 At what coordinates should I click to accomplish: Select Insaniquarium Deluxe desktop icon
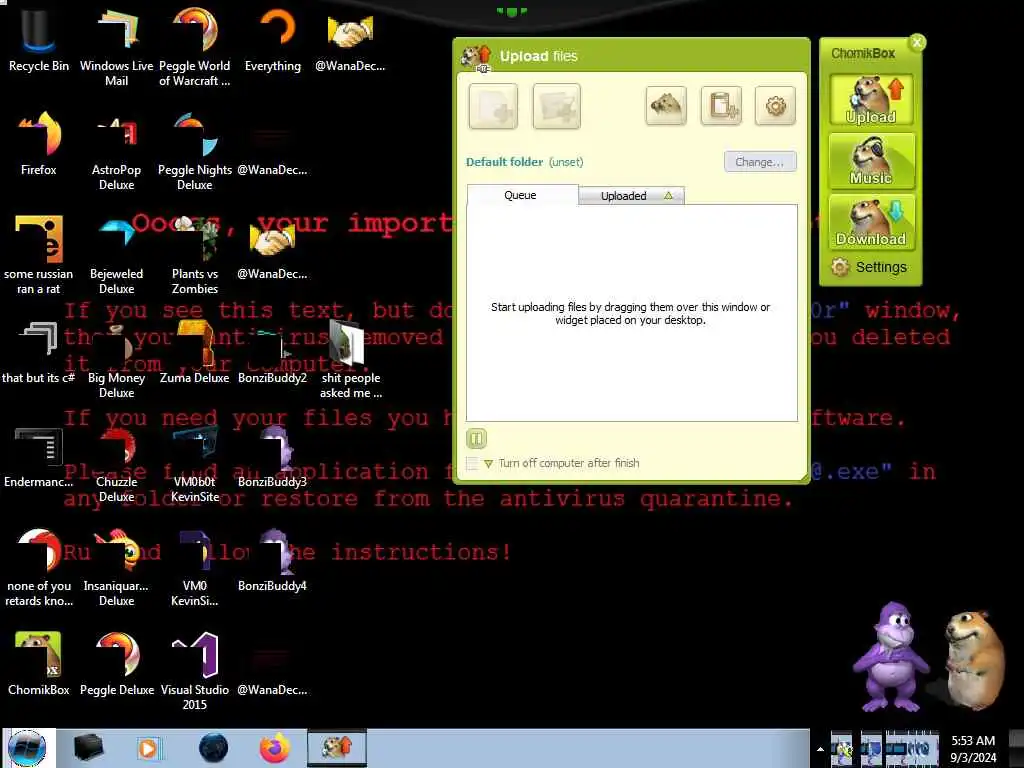coord(116,568)
